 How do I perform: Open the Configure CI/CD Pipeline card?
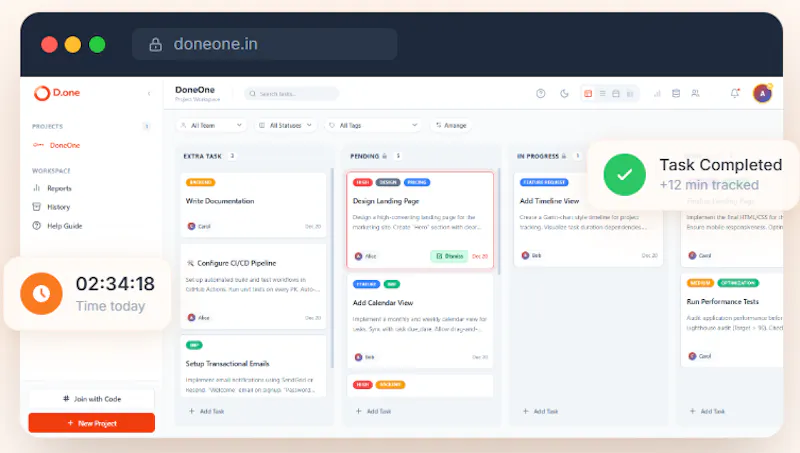pyautogui.click(x=254, y=286)
